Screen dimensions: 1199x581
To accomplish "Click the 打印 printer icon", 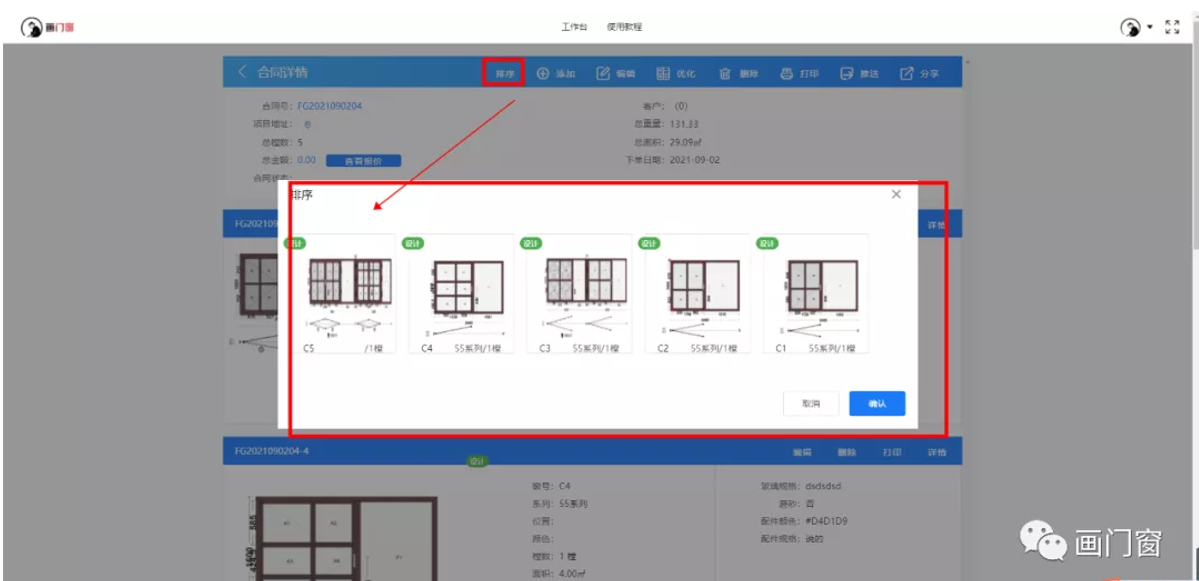I will pyautogui.click(x=786, y=73).
